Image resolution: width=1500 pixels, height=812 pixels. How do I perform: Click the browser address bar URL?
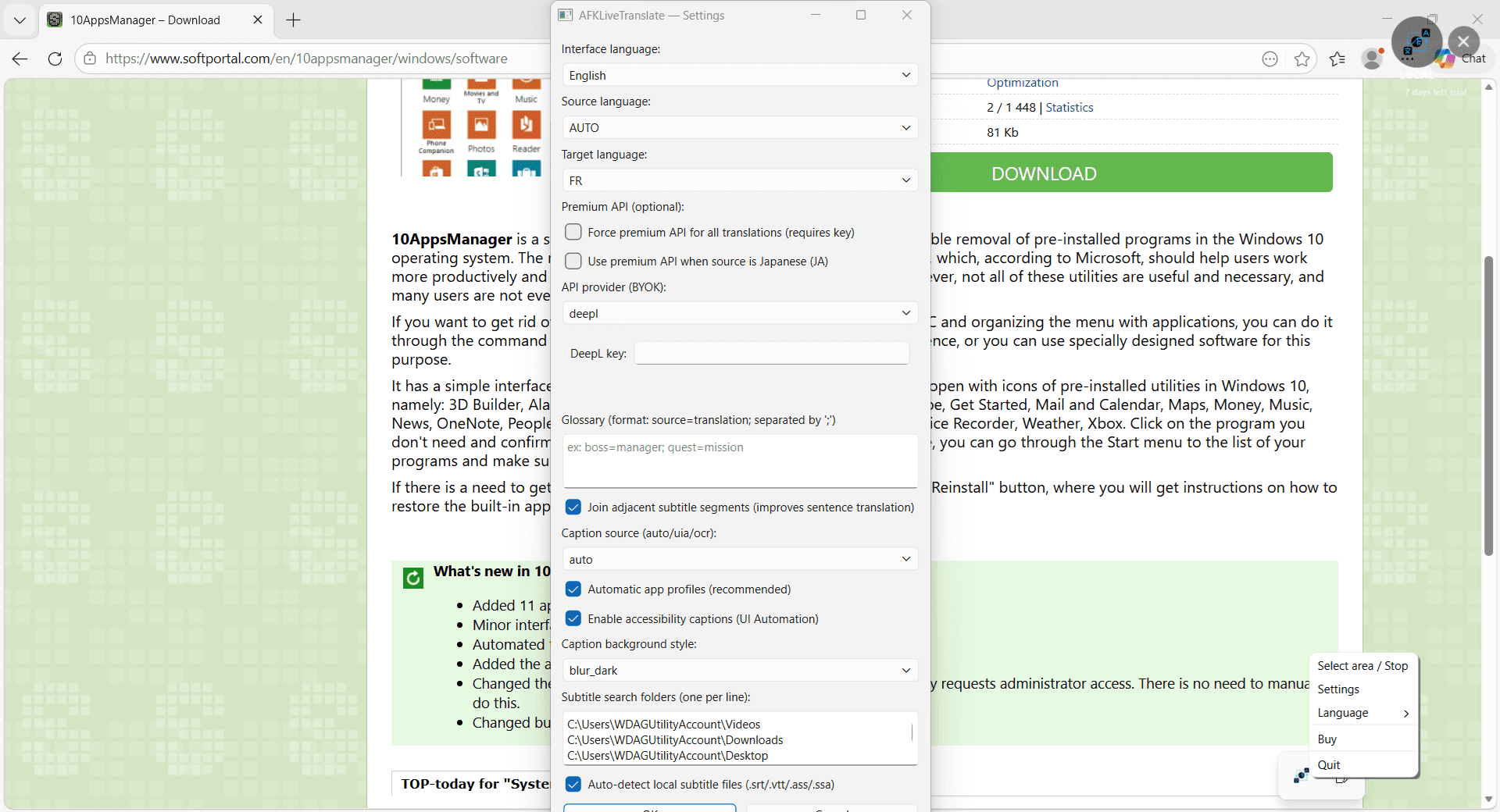[x=306, y=59]
